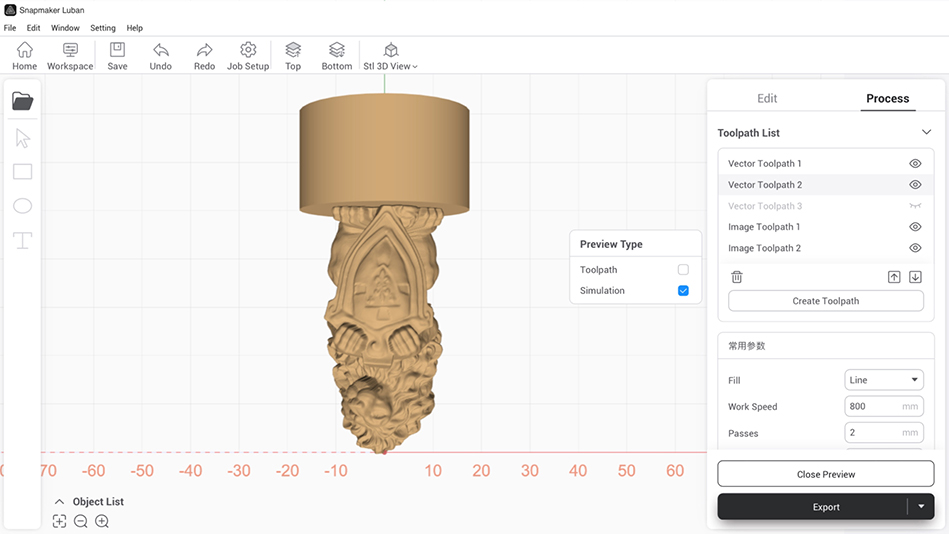
Task: Open the Stl 3D View dropdown
Action: 391,56
